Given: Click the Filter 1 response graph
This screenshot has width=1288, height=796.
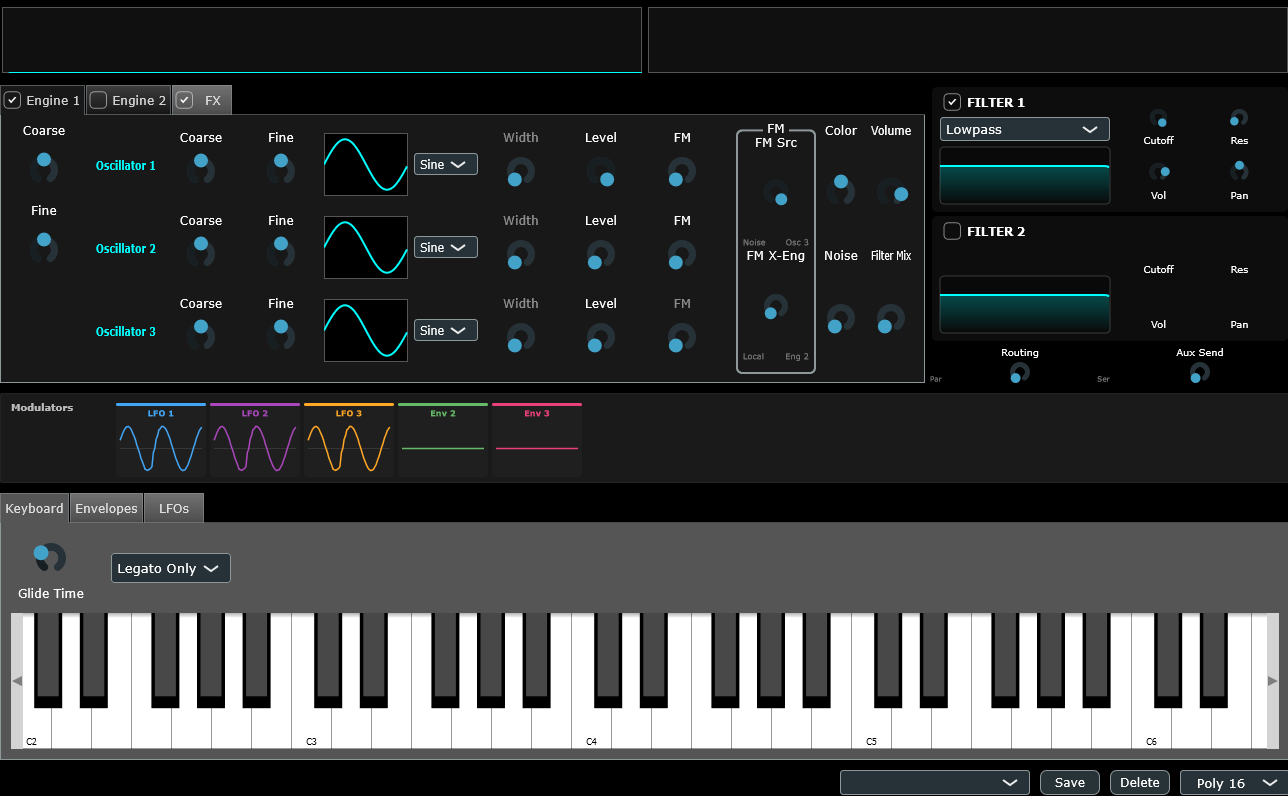Looking at the screenshot, I should [x=1025, y=175].
